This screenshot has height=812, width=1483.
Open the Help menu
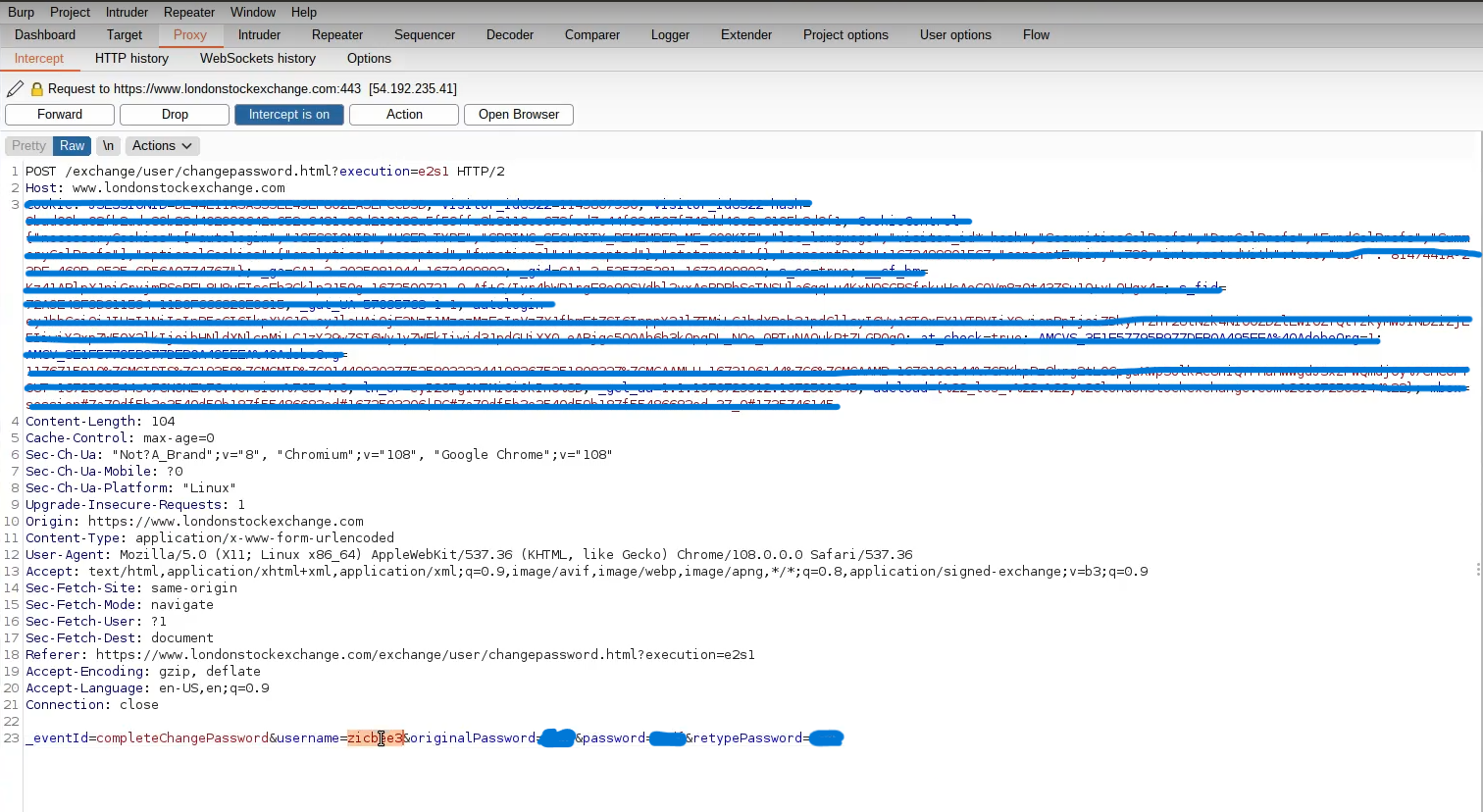click(x=304, y=12)
